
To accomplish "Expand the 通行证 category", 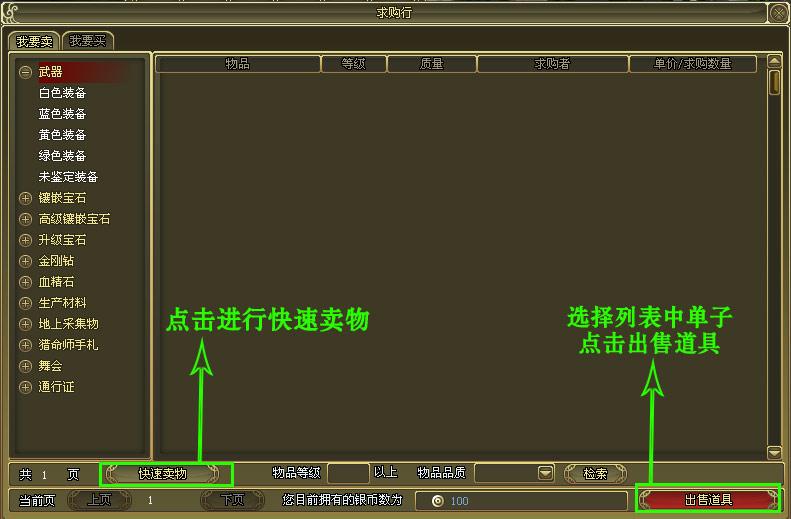I will click(x=25, y=387).
